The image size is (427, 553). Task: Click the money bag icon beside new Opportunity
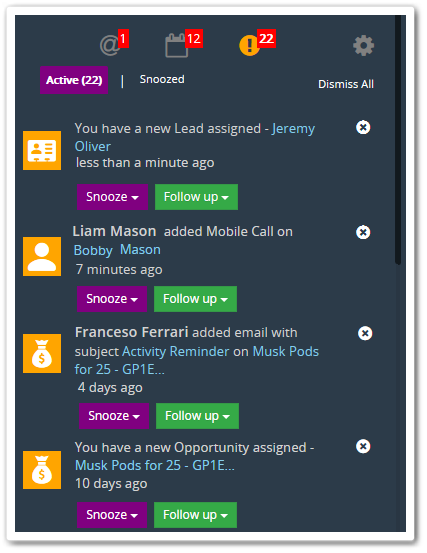(x=42, y=470)
